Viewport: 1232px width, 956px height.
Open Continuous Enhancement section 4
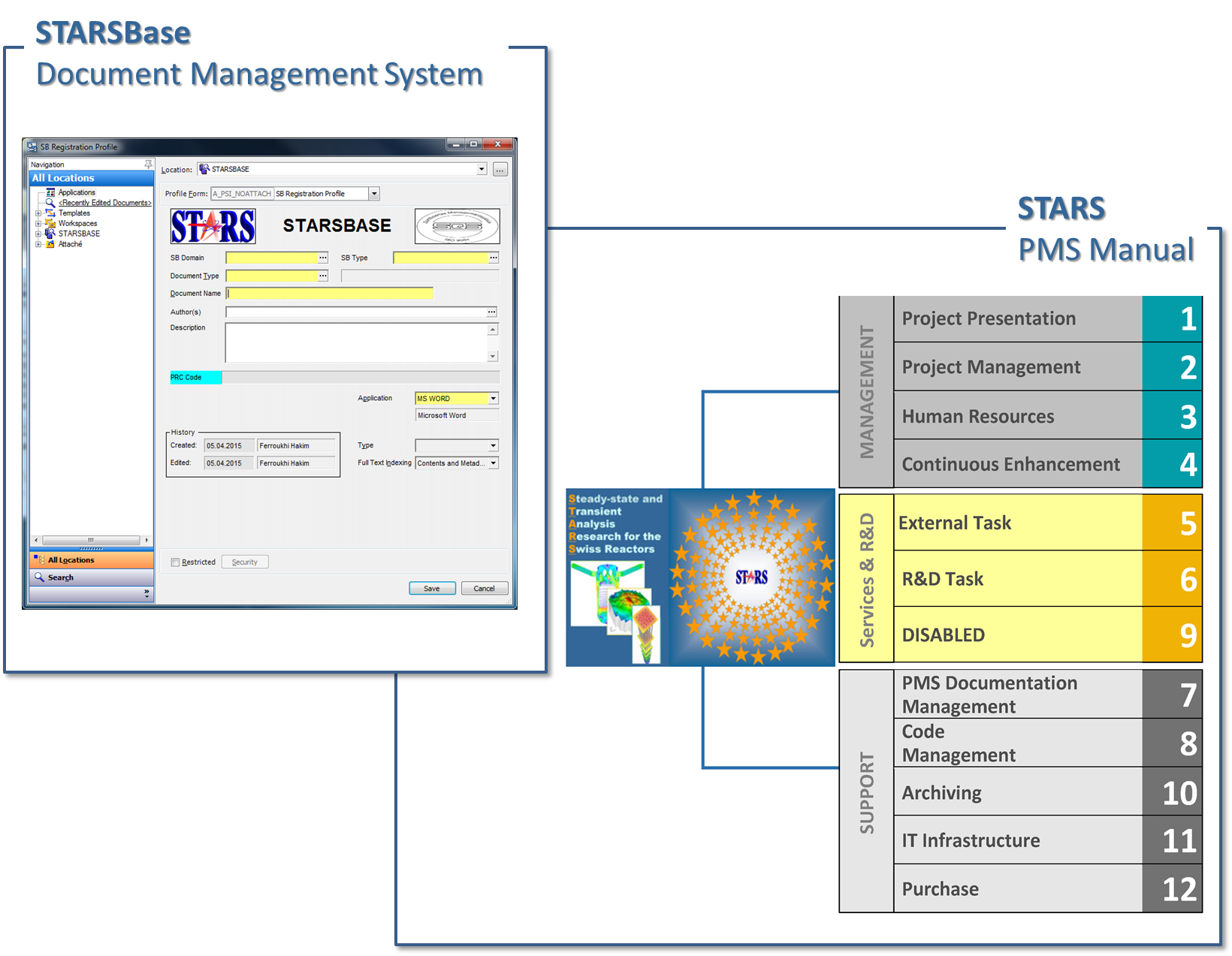pos(1048,464)
